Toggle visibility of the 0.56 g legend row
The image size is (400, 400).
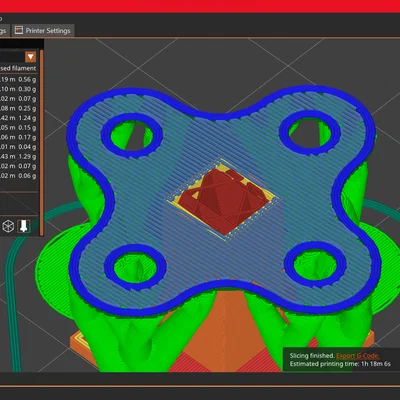pyautogui.click(x=18, y=79)
